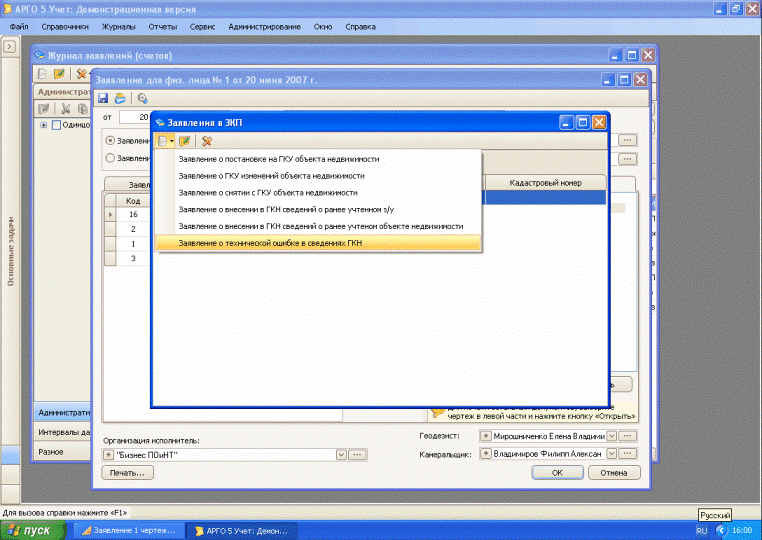Click the ellipsis button next to Геодезист field
Screen dimensions: 762x540
[627, 436]
